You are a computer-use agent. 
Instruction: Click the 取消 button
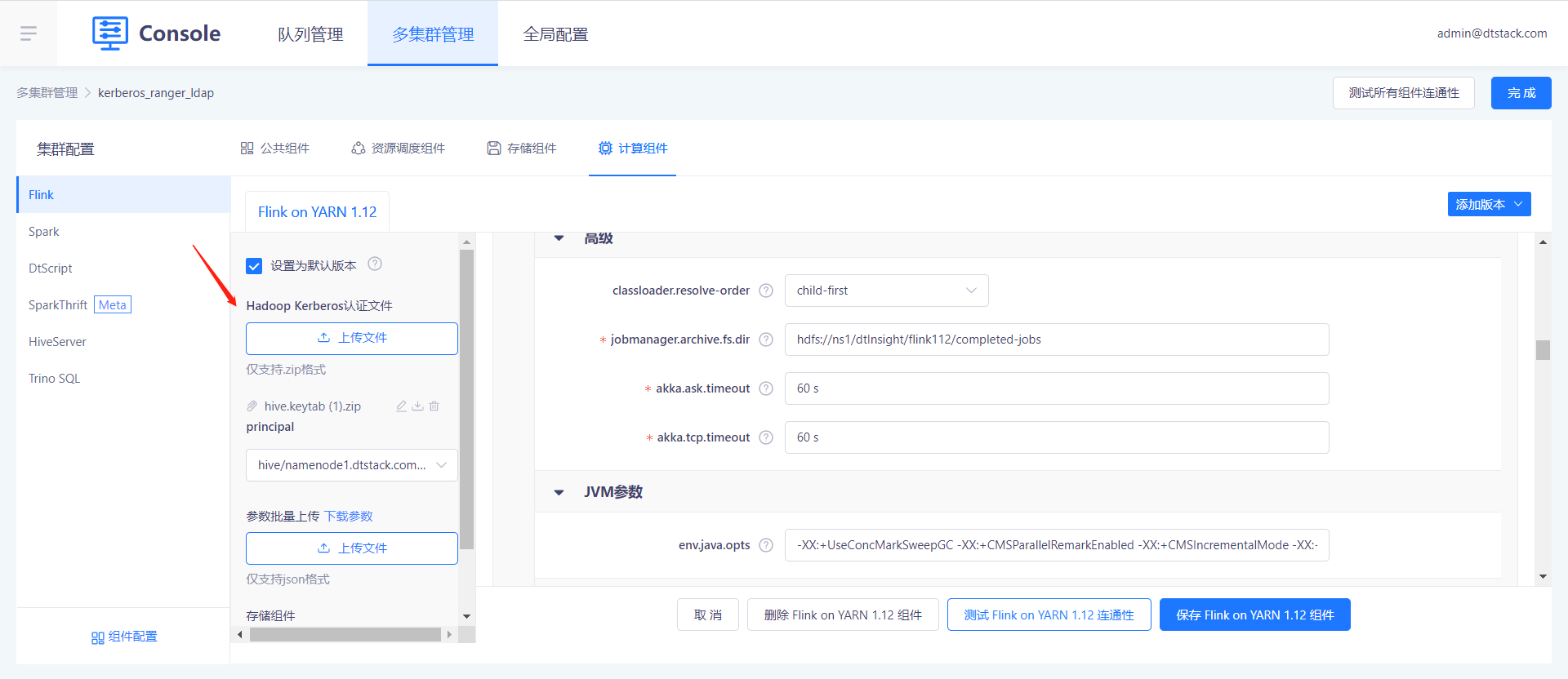tap(708, 615)
